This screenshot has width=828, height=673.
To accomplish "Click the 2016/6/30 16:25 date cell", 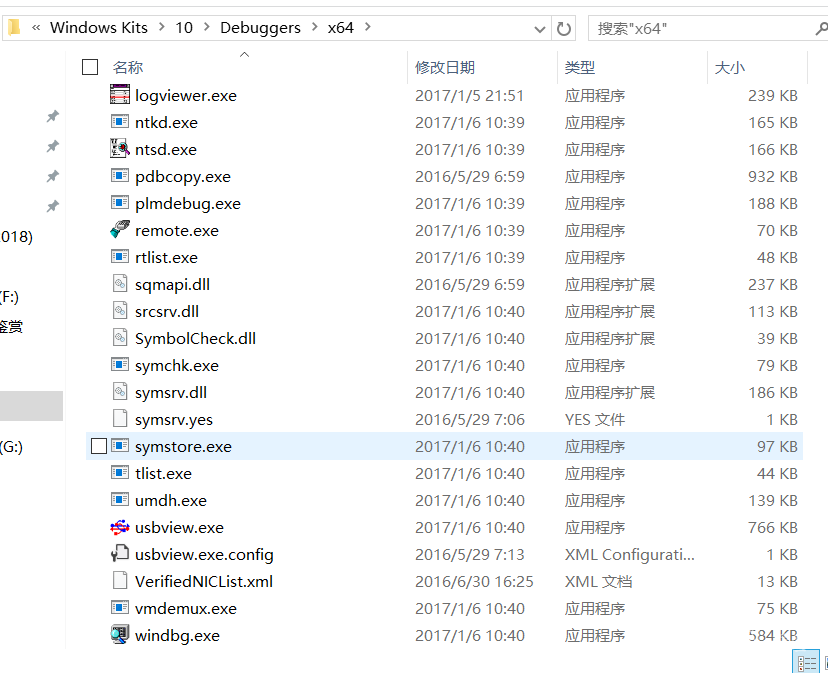I will coord(474,581).
